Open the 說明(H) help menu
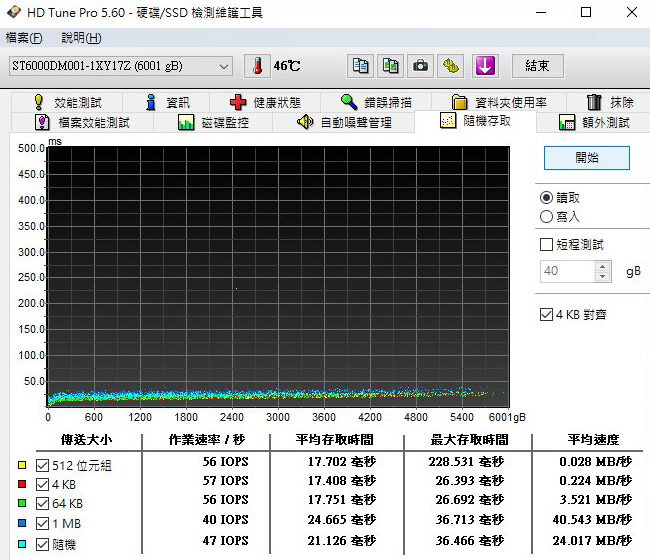650x560 pixels. (x=81, y=38)
